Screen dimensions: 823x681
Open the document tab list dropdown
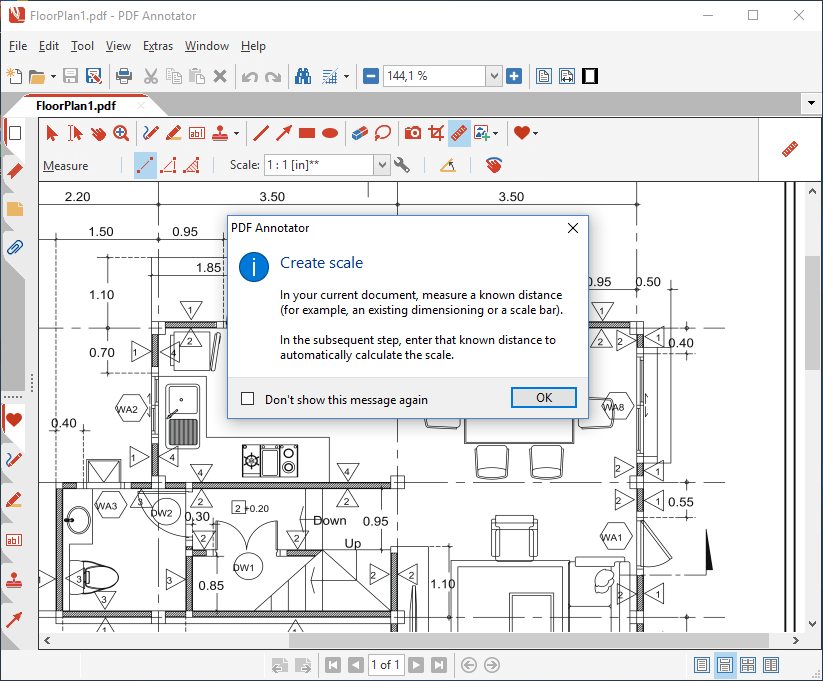tap(811, 103)
